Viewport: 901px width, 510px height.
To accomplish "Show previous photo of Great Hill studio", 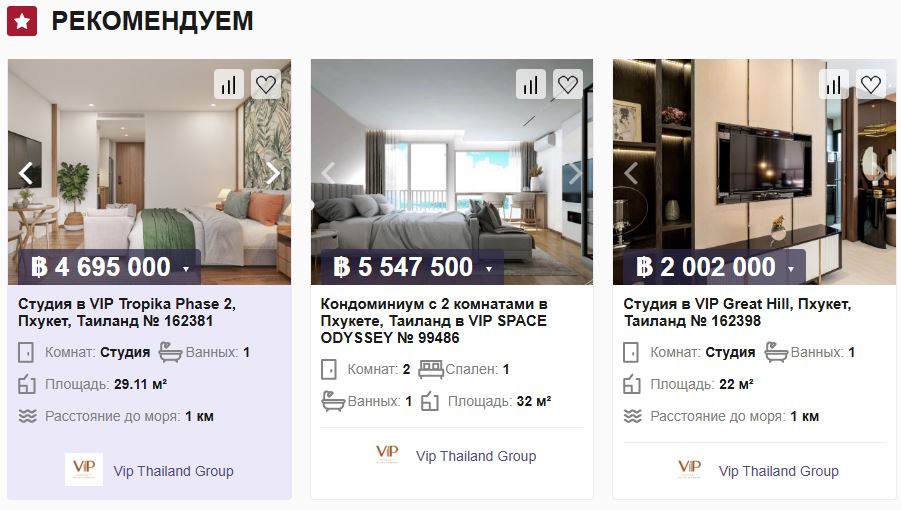I will [631, 173].
